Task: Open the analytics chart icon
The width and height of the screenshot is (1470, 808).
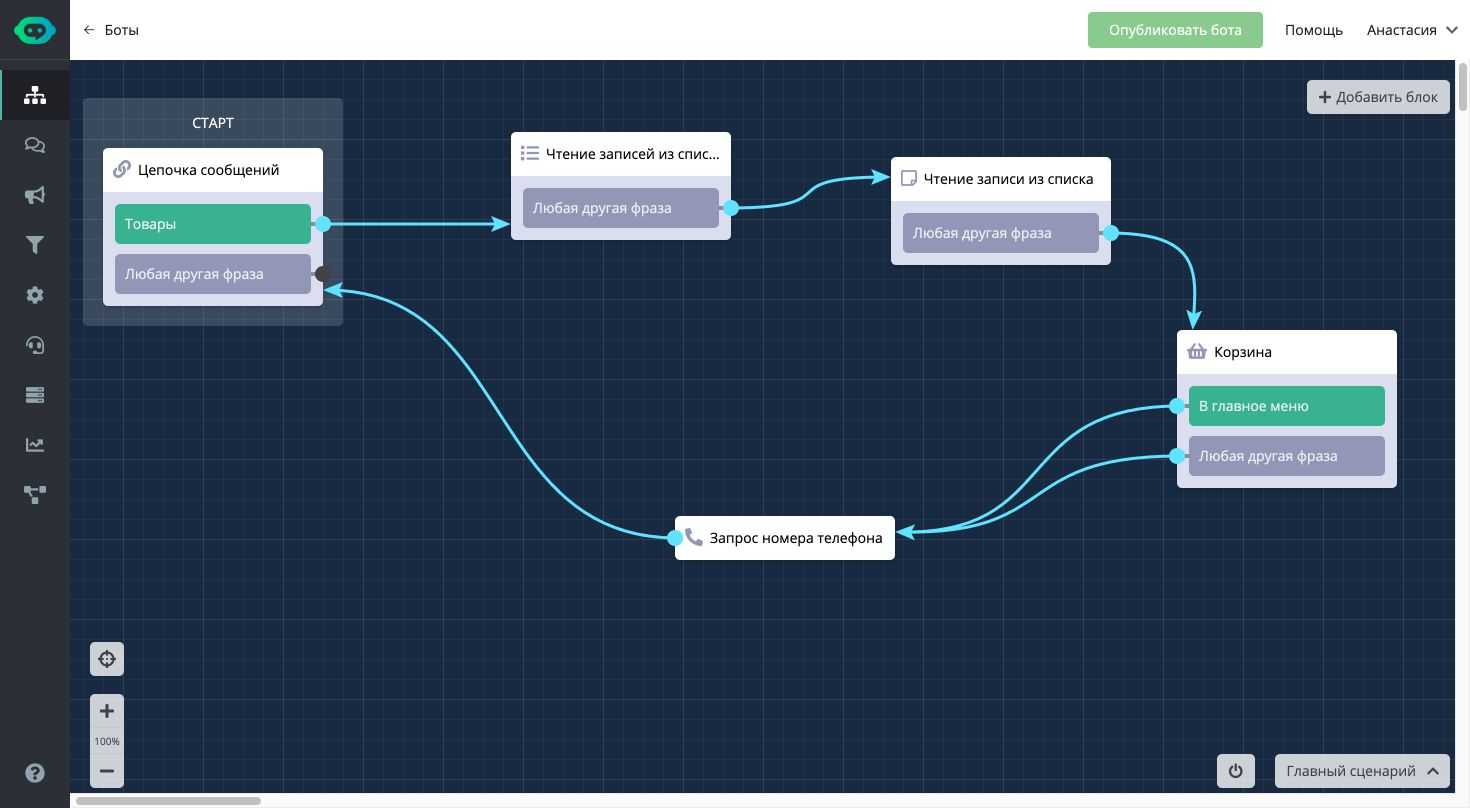Action: [x=35, y=445]
